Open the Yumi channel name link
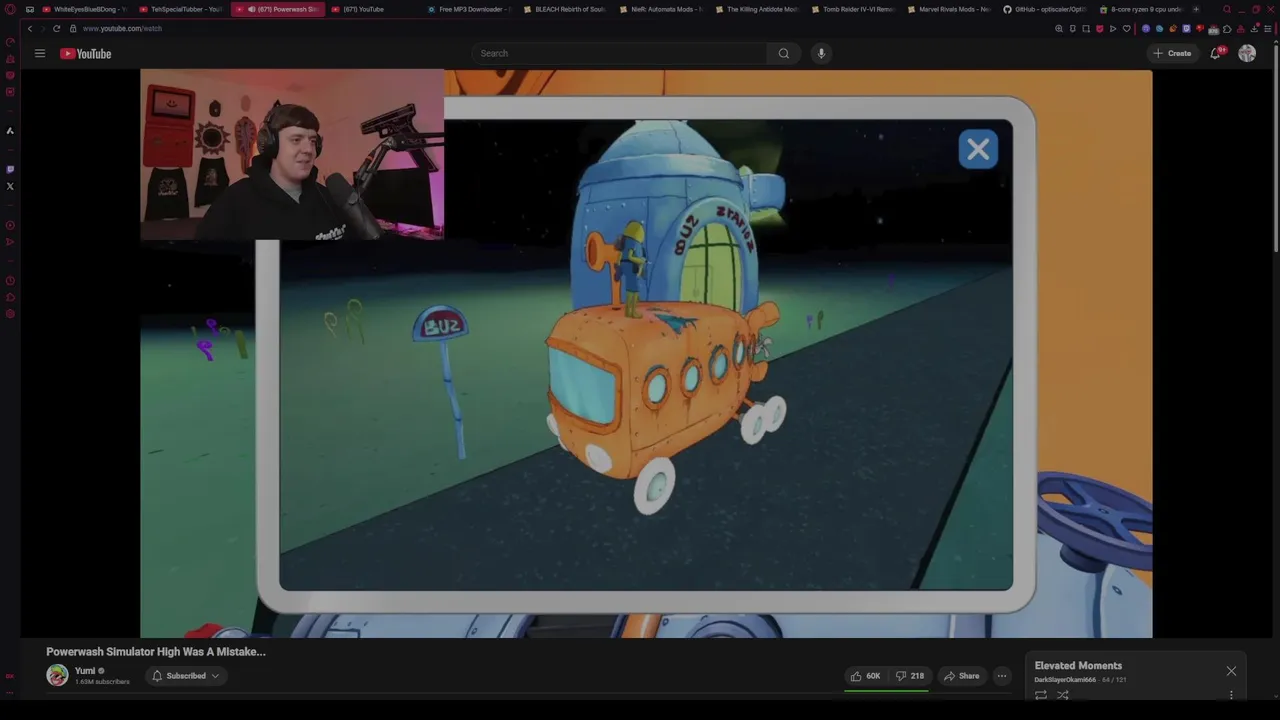 coord(85,671)
